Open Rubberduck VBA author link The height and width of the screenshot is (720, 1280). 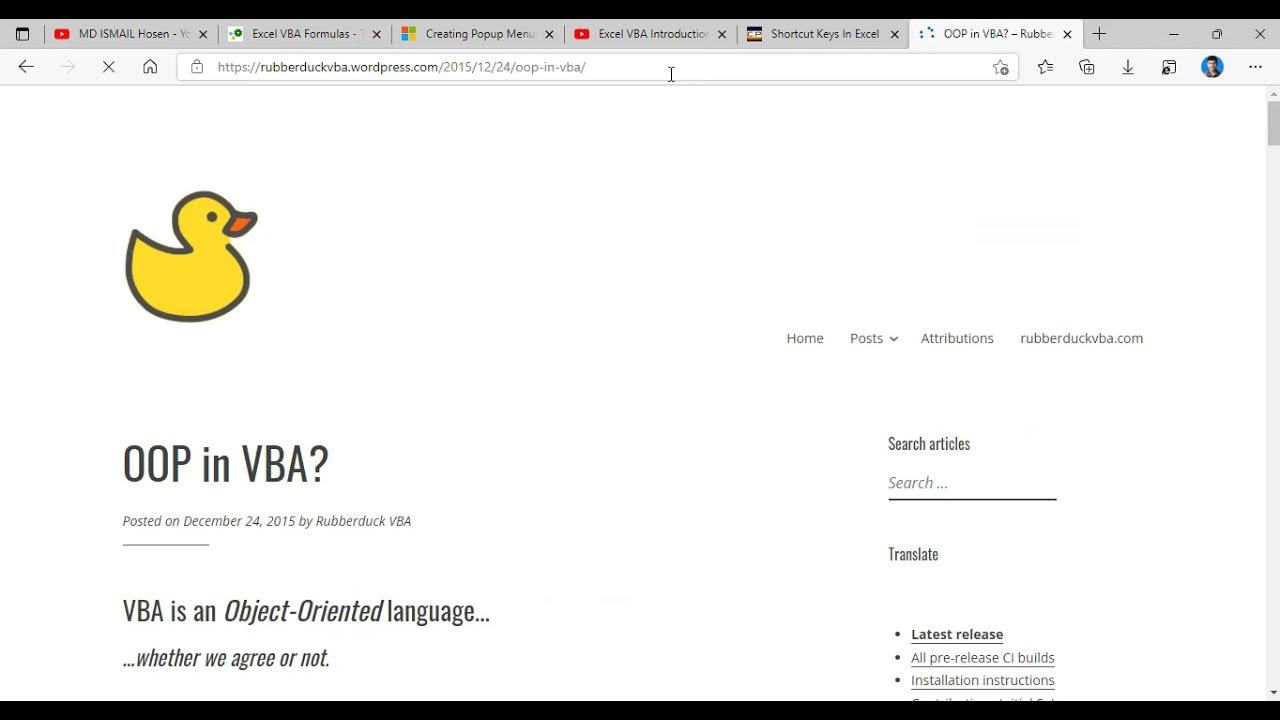[x=363, y=521]
